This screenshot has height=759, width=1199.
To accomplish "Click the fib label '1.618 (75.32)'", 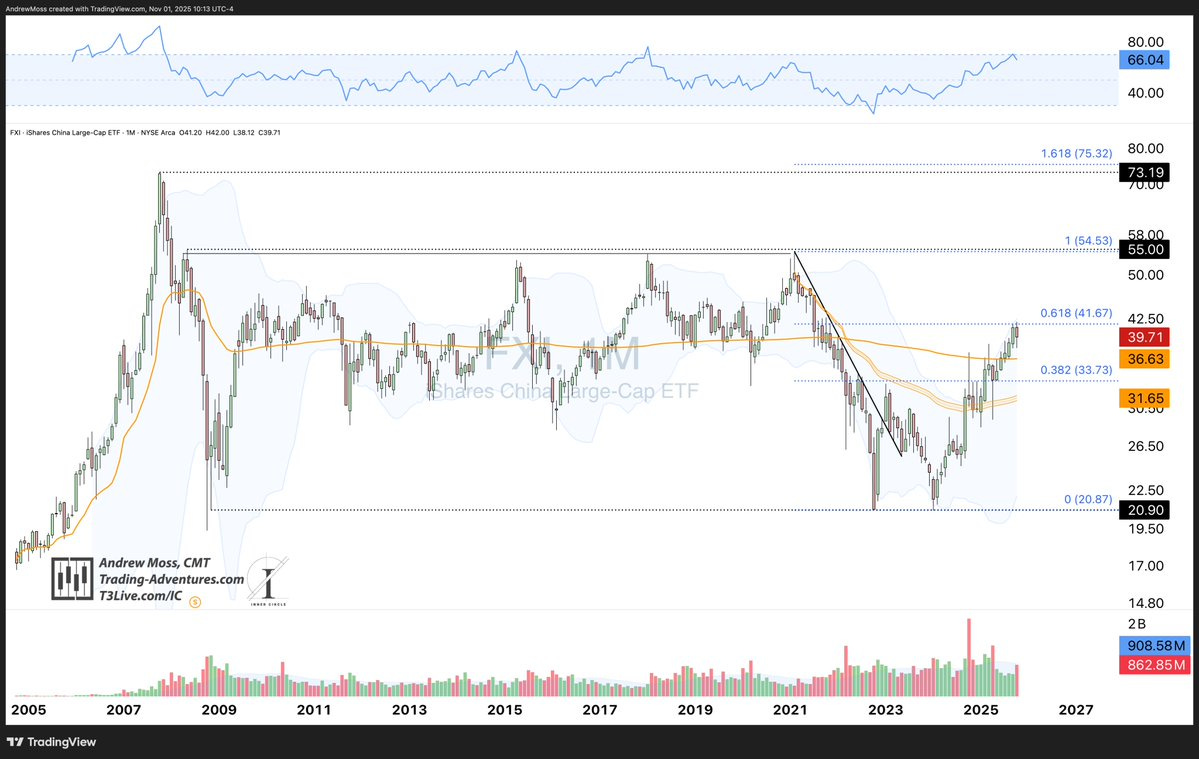I will click(1076, 154).
